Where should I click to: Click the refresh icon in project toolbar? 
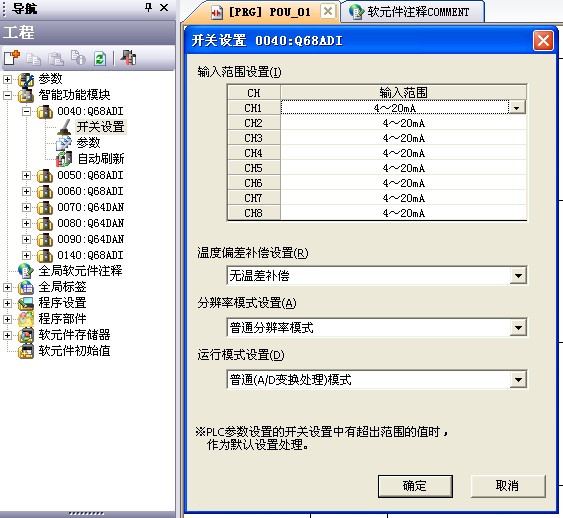(99, 58)
